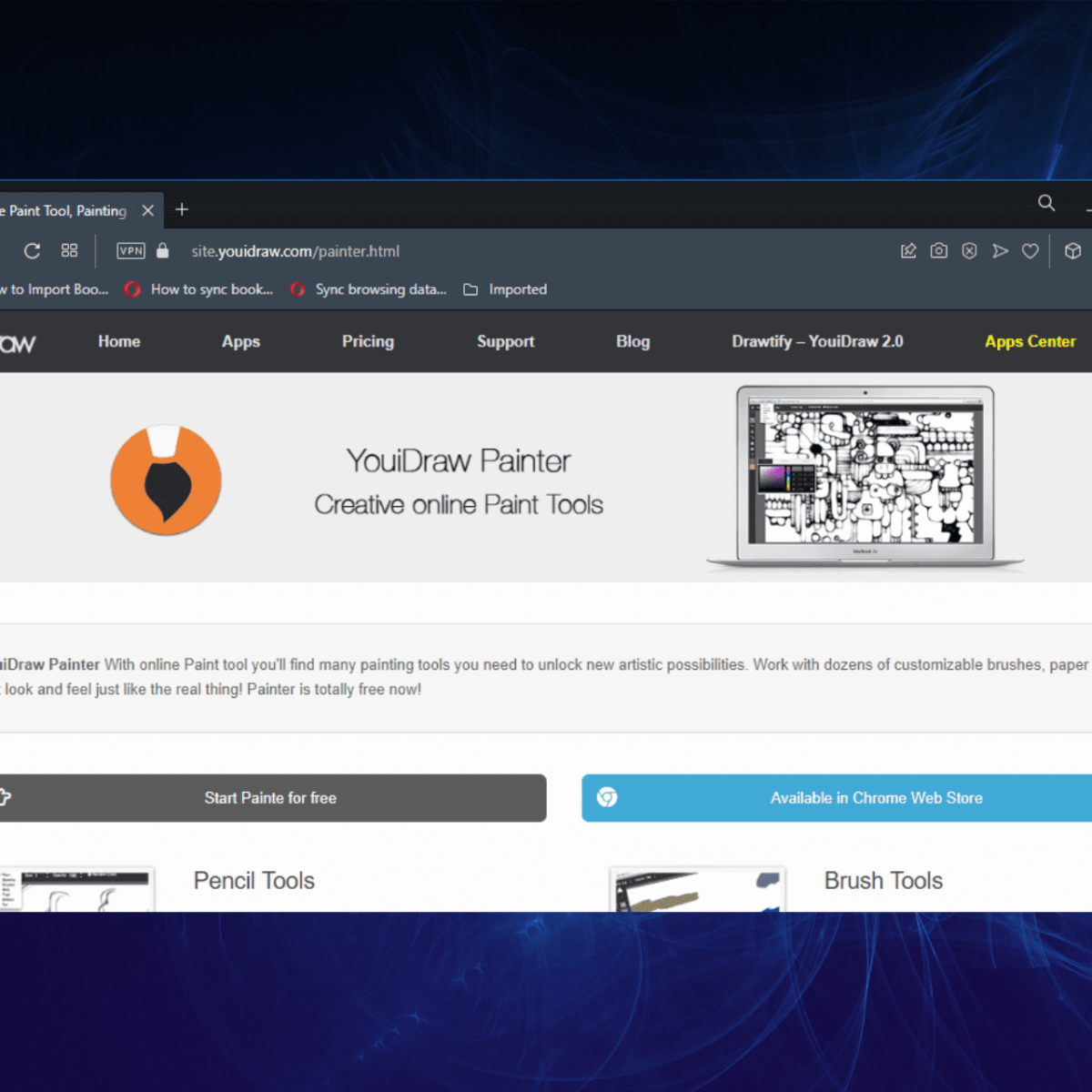This screenshot has width=1092, height=1092.
Task: Click the laptop drawing preview image
Action: 865,478
